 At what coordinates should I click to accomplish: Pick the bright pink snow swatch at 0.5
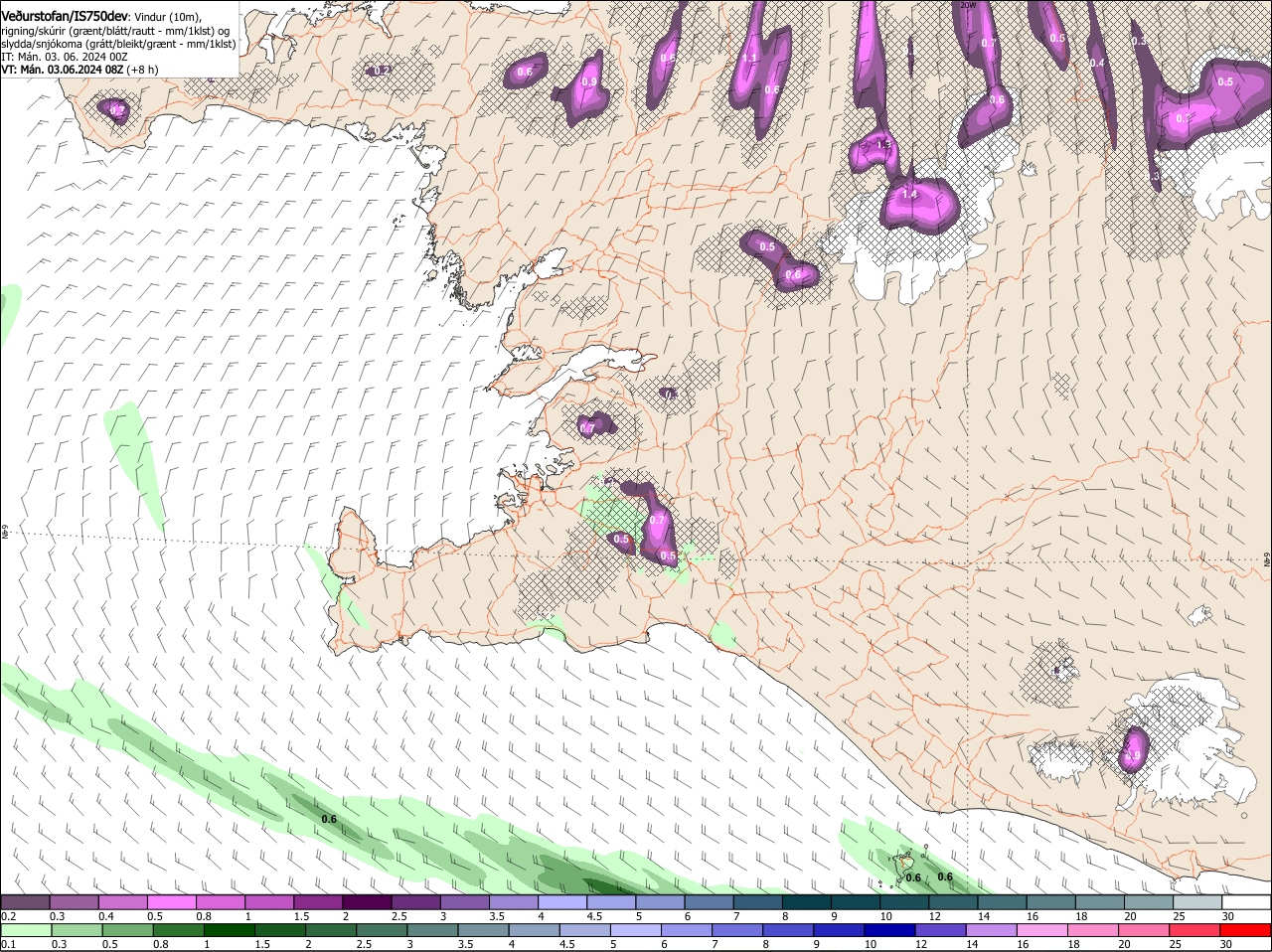(171, 901)
